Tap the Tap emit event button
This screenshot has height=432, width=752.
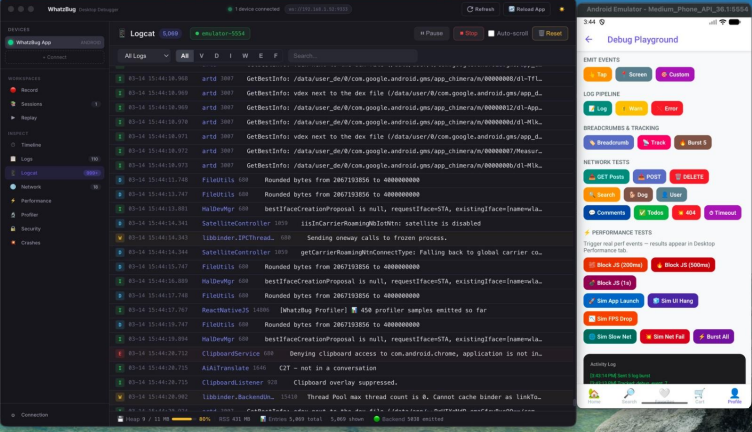click(x=598, y=74)
